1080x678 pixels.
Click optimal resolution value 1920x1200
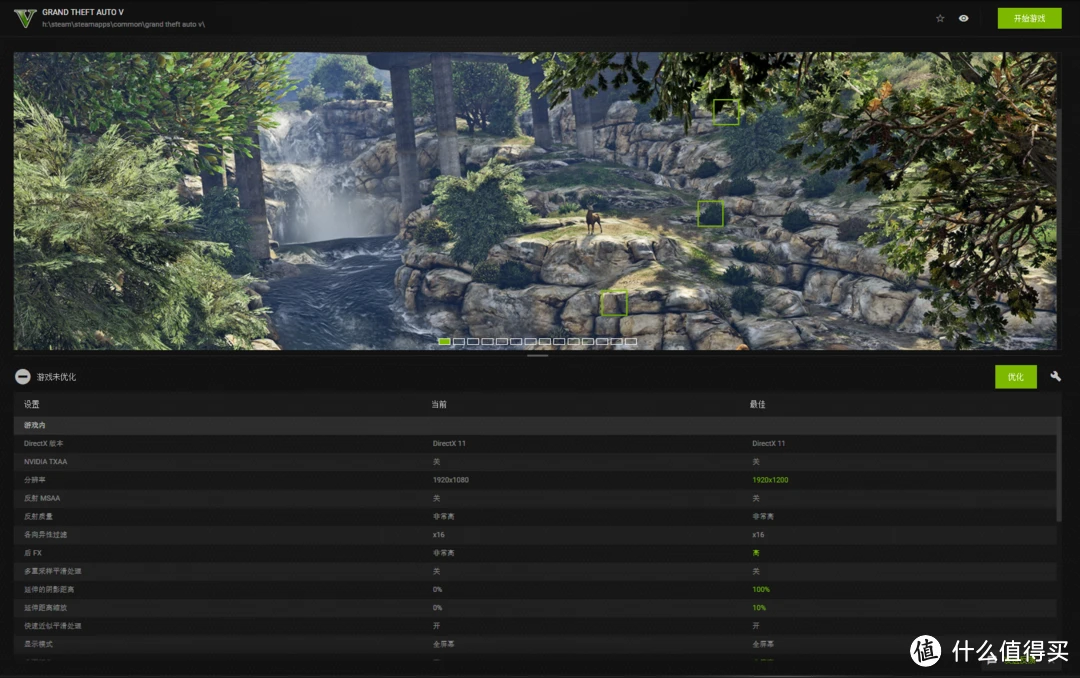770,480
